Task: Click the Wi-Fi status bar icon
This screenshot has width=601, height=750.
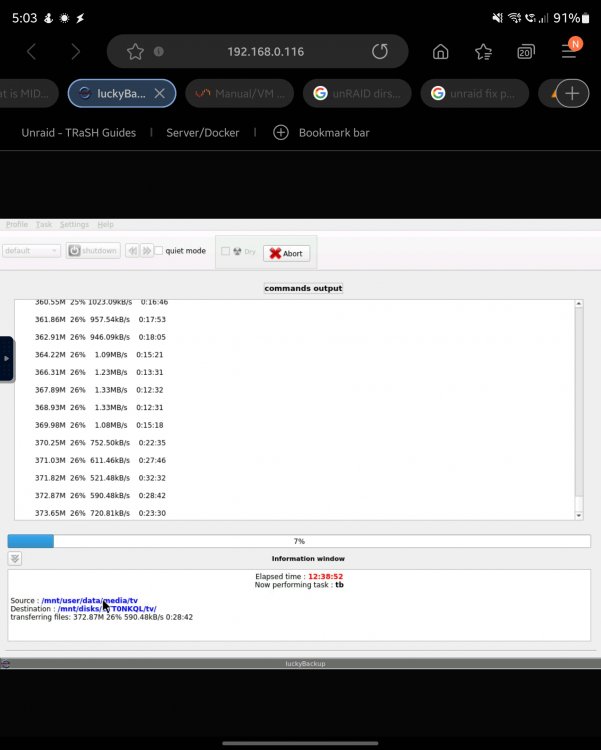Action: 514,18
